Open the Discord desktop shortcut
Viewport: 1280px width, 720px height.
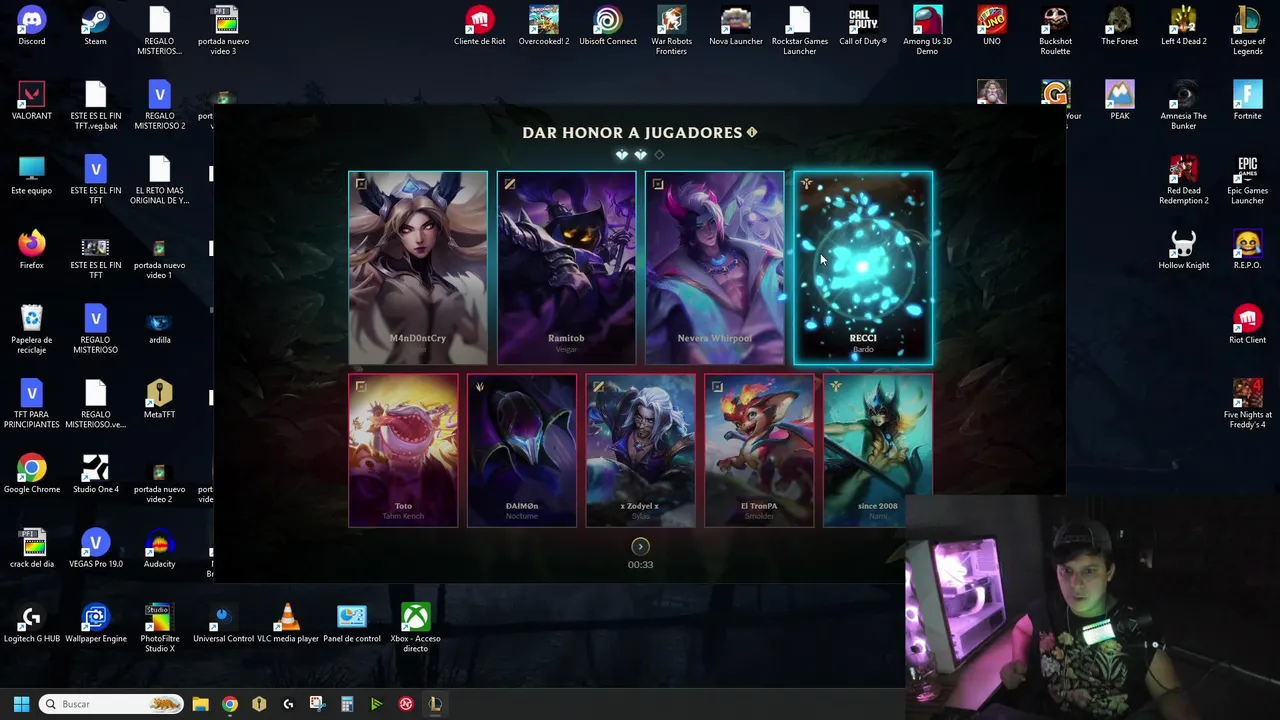(32, 27)
